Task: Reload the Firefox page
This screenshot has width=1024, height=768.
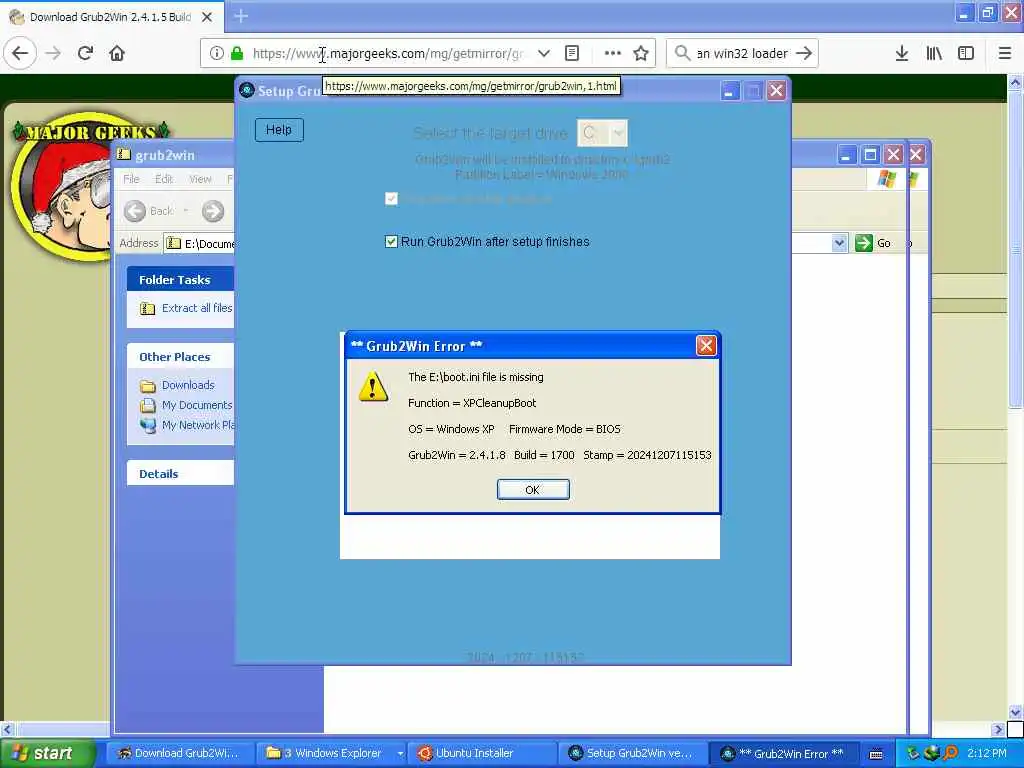Action: pyautogui.click(x=85, y=54)
